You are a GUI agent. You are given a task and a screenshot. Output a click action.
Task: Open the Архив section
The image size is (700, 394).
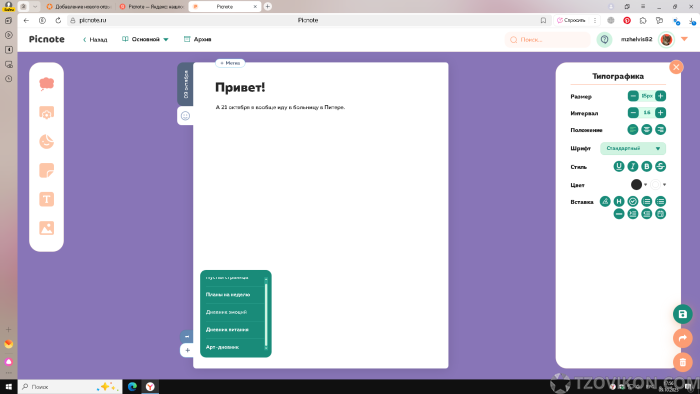coord(198,39)
